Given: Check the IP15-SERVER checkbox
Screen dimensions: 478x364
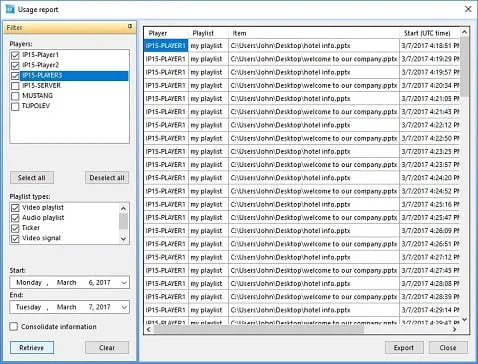Looking at the screenshot, I should point(15,86).
